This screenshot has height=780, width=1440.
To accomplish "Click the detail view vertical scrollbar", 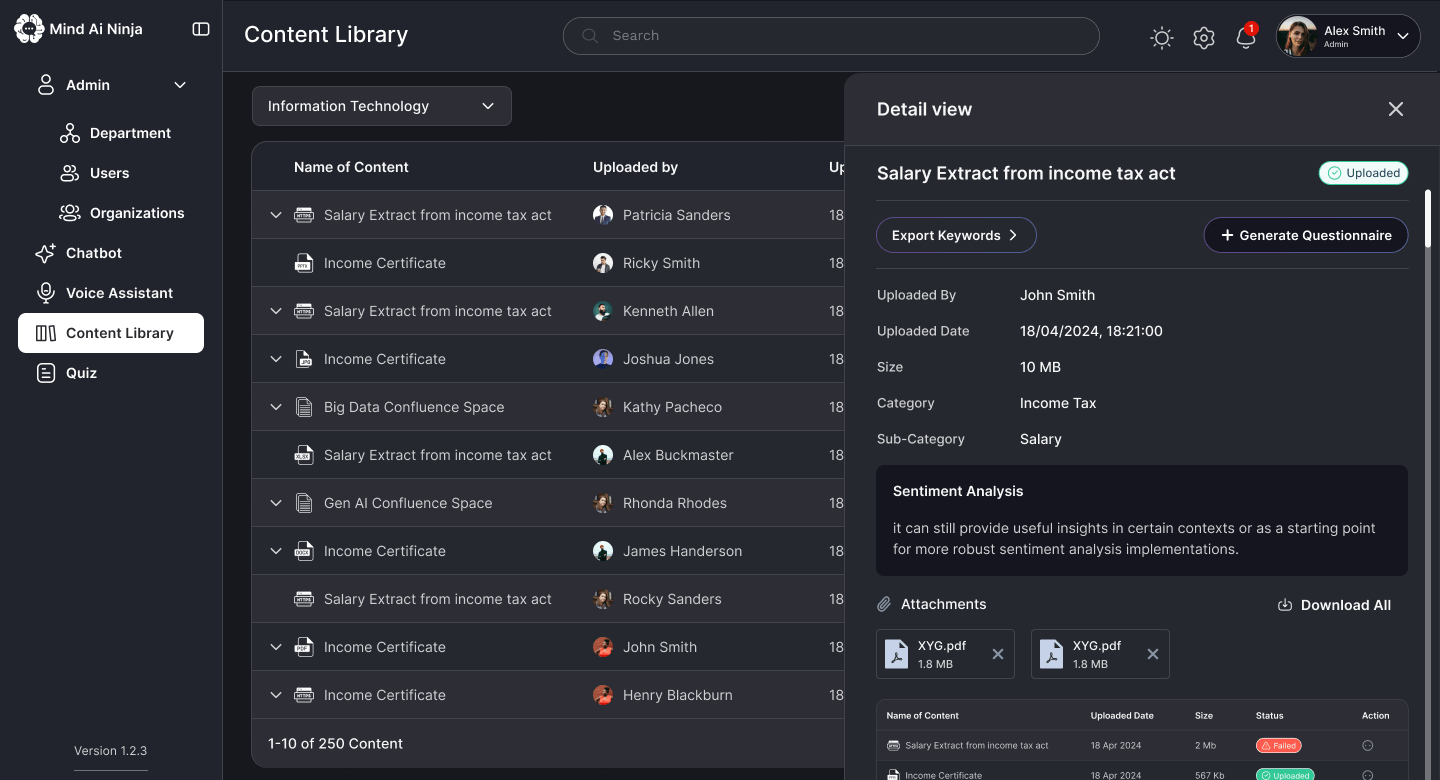I will pyautogui.click(x=1428, y=218).
